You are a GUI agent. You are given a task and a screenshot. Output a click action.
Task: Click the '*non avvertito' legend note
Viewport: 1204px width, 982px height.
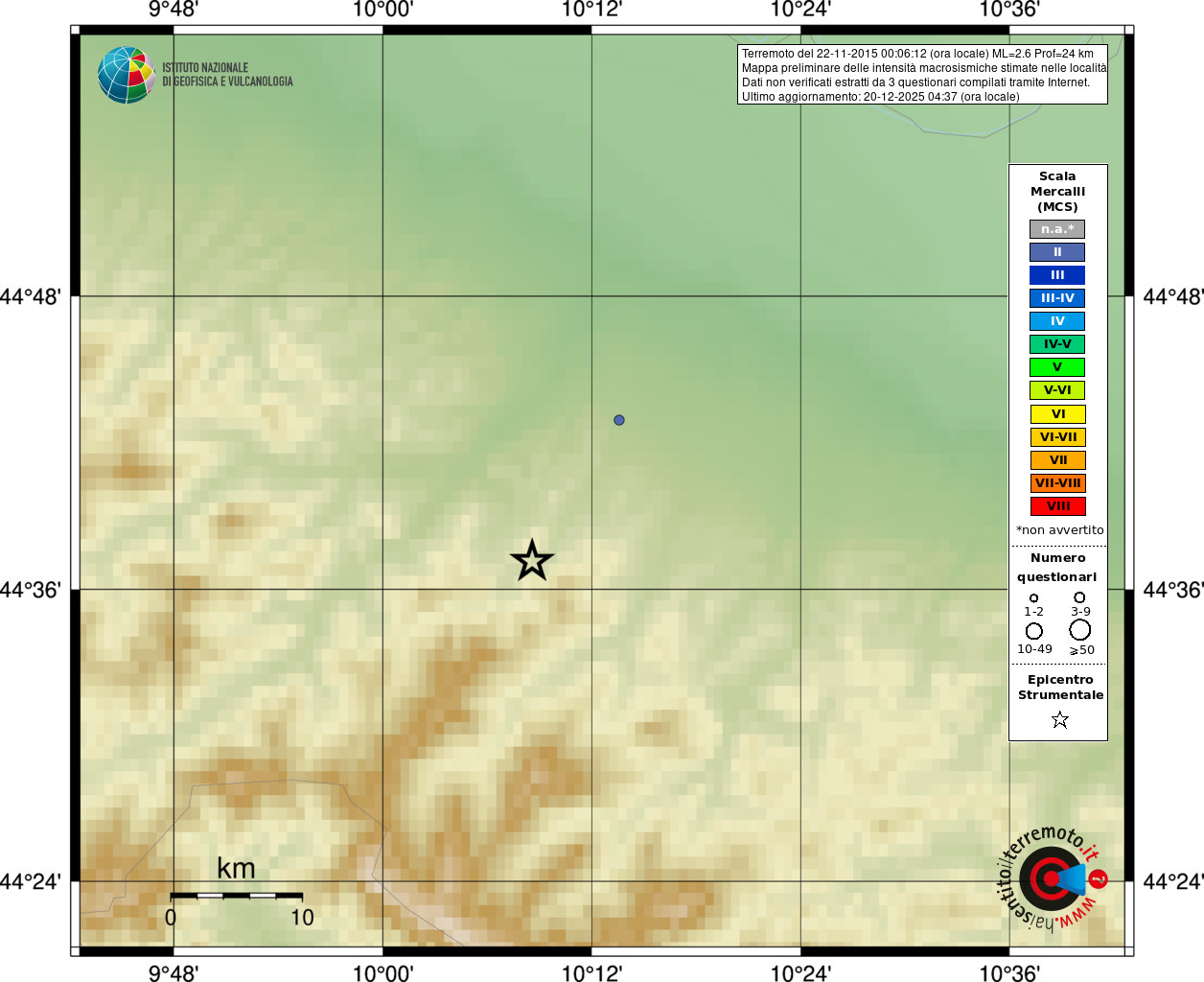coord(1059,530)
